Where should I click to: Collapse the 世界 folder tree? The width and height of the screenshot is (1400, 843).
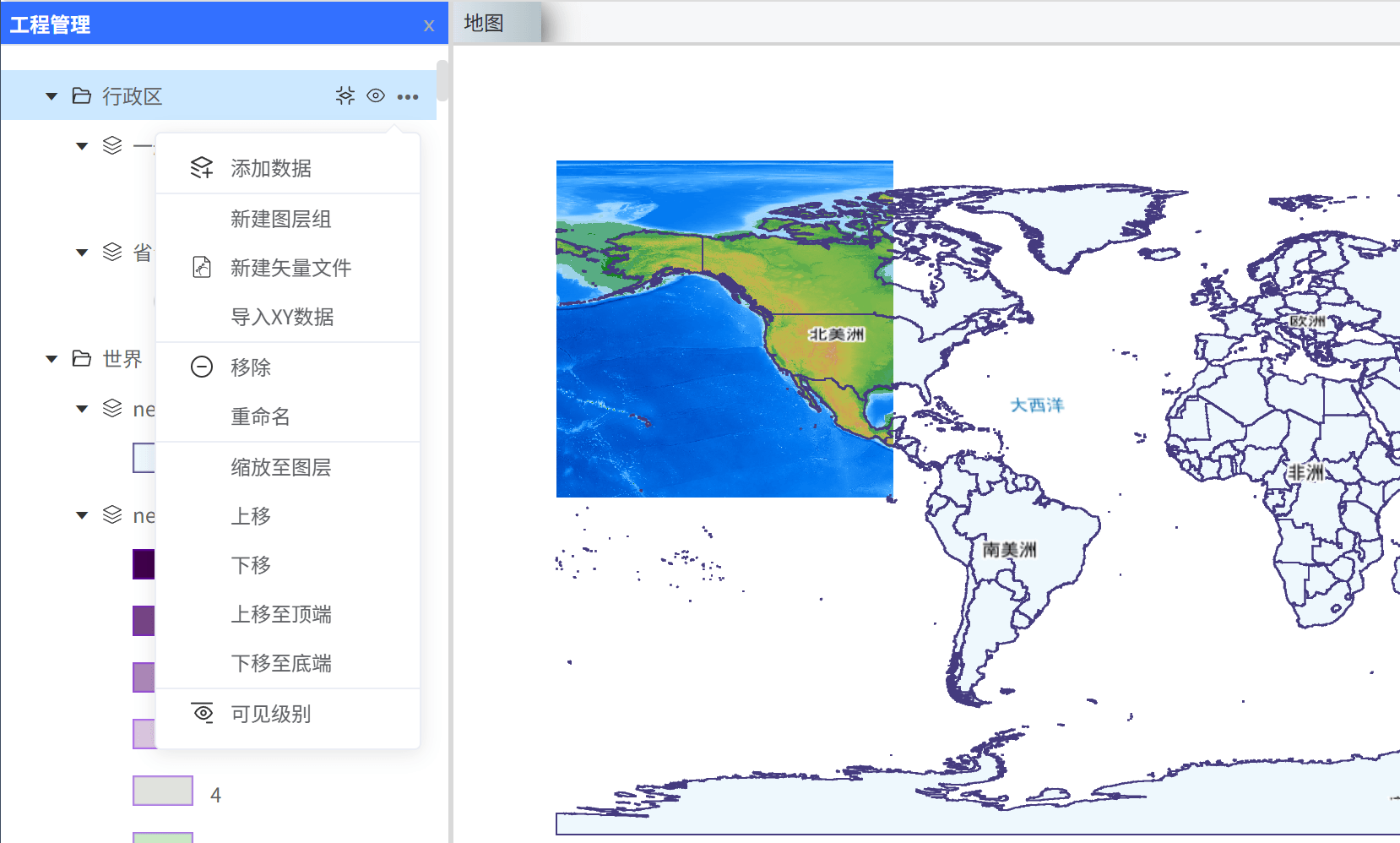pyautogui.click(x=52, y=359)
